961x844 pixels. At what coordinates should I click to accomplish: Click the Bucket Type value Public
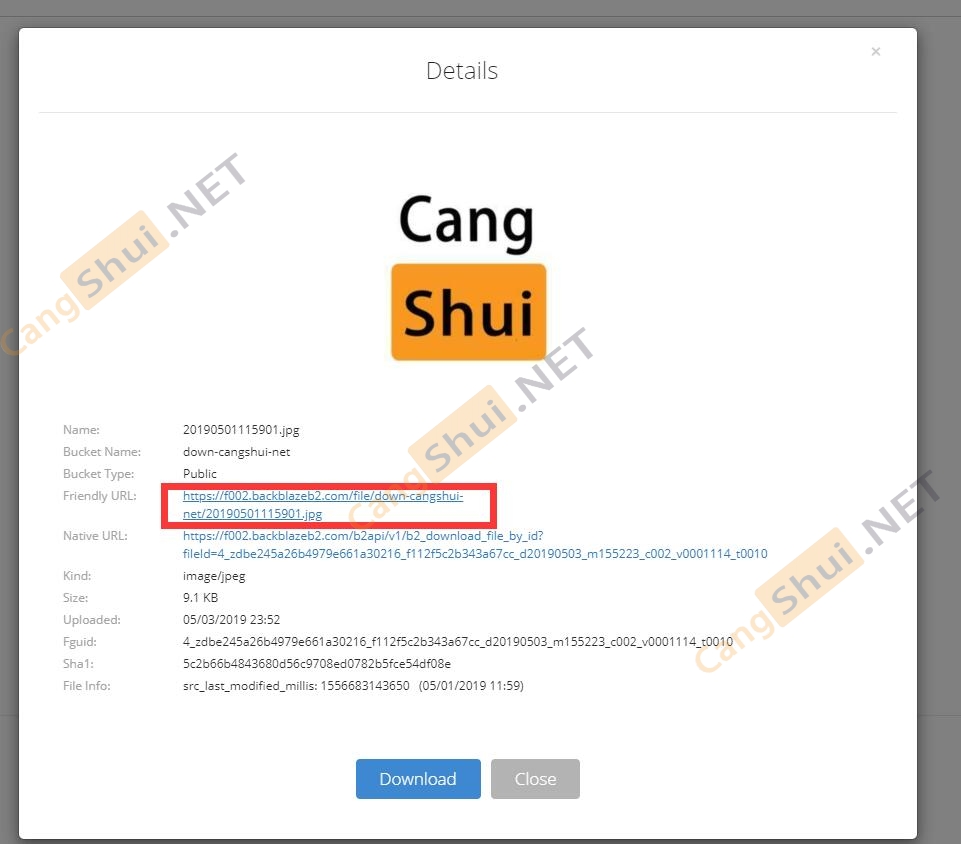(200, 474)
